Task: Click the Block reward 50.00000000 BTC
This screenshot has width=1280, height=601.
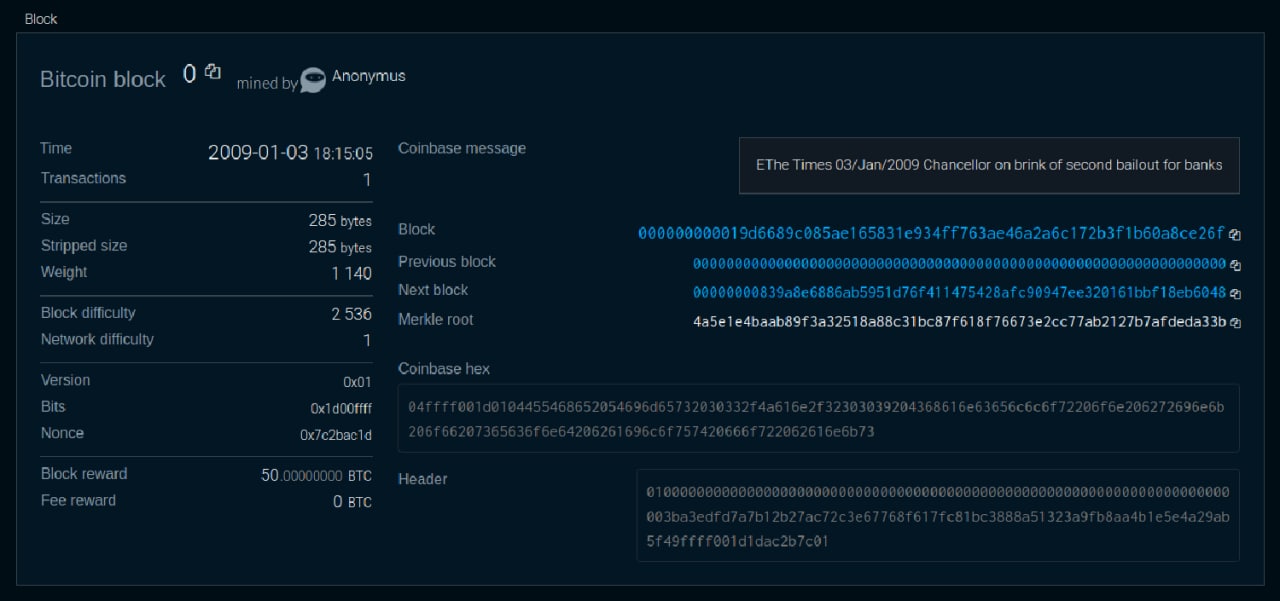Action: 316,476
